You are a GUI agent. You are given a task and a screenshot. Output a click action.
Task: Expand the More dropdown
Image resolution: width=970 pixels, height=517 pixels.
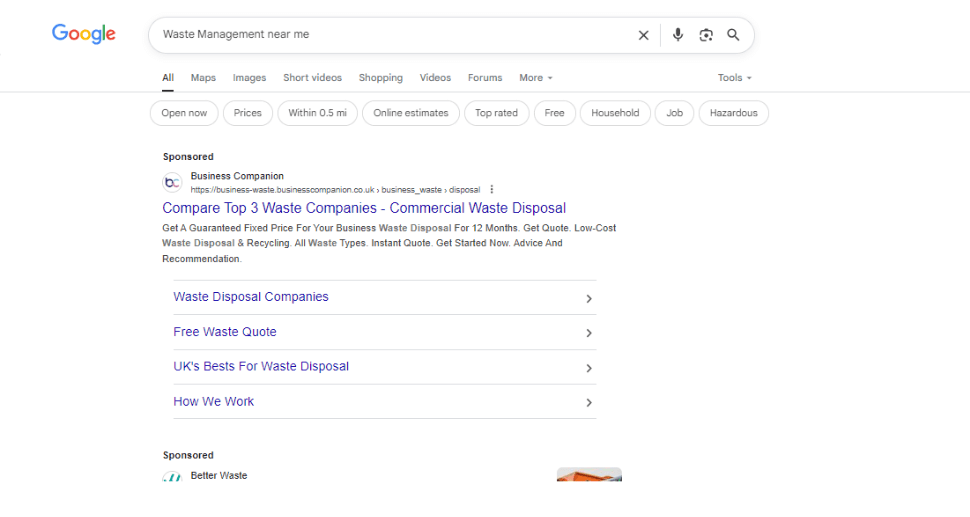click(536, 78)
